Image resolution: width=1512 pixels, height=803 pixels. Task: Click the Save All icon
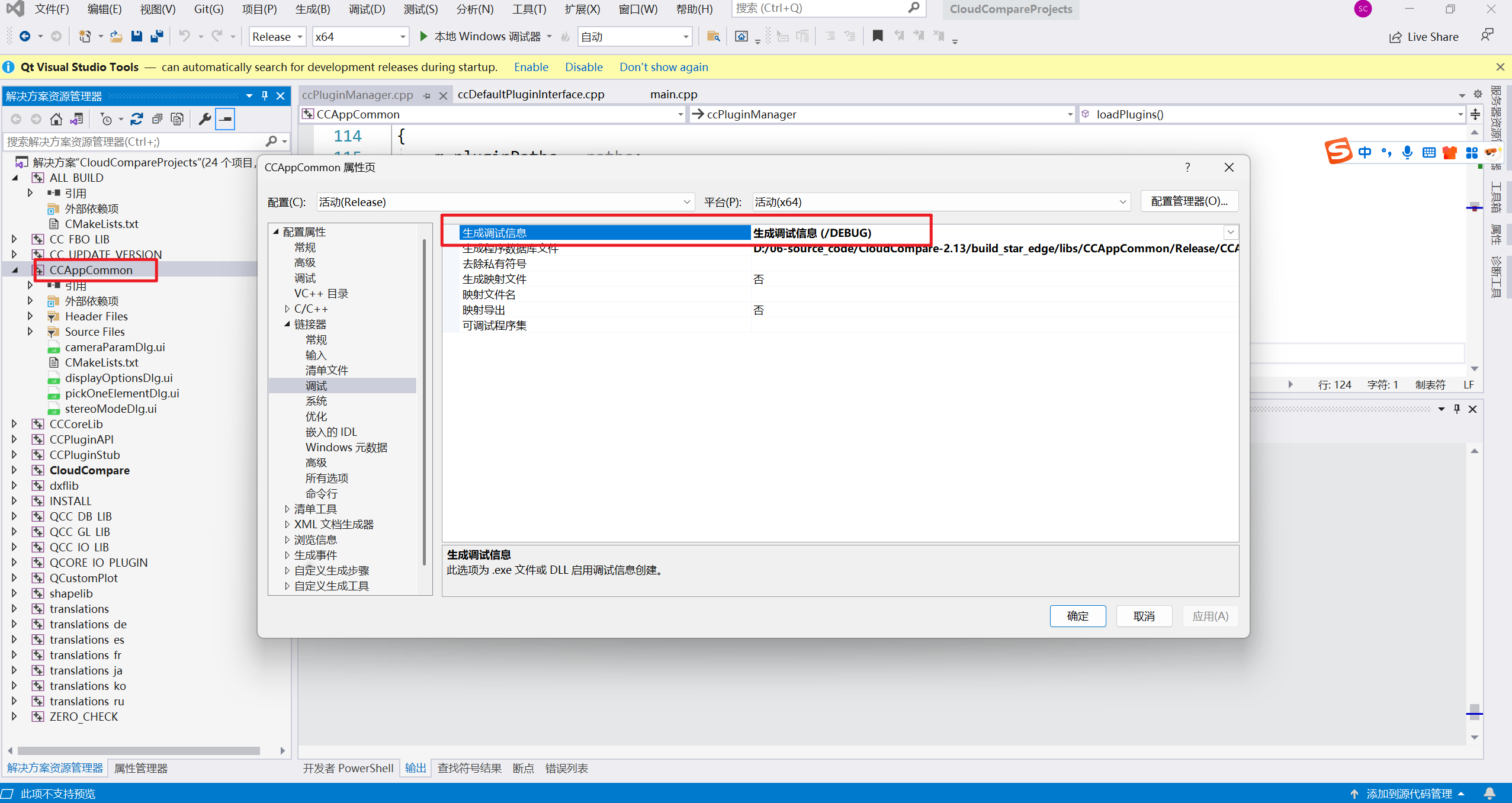[x=157, y=36]
